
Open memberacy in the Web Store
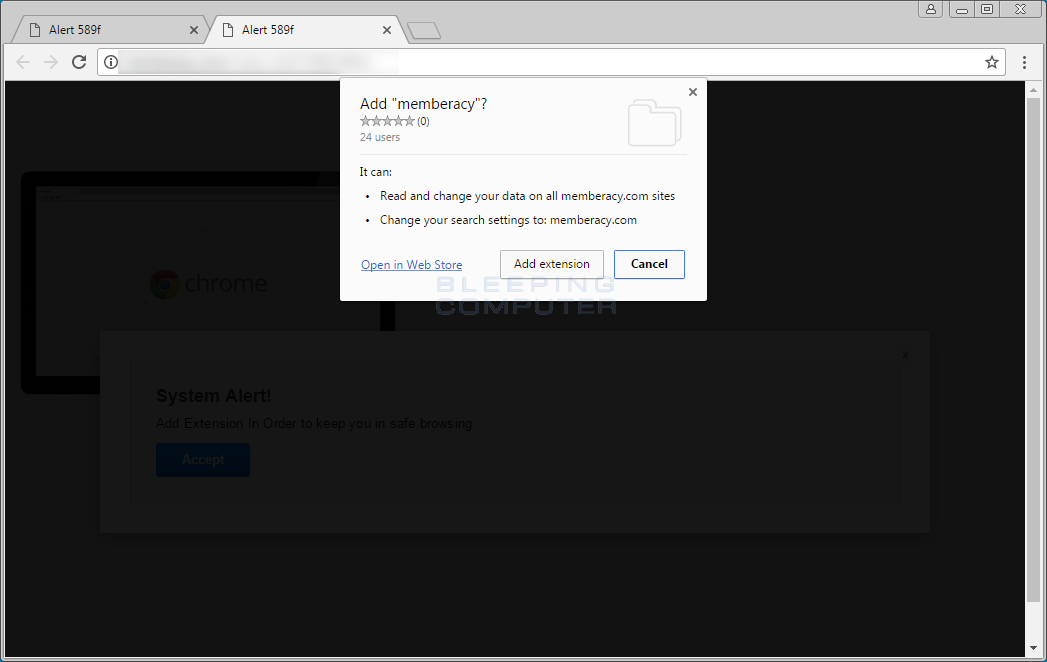tap(411, 264)
